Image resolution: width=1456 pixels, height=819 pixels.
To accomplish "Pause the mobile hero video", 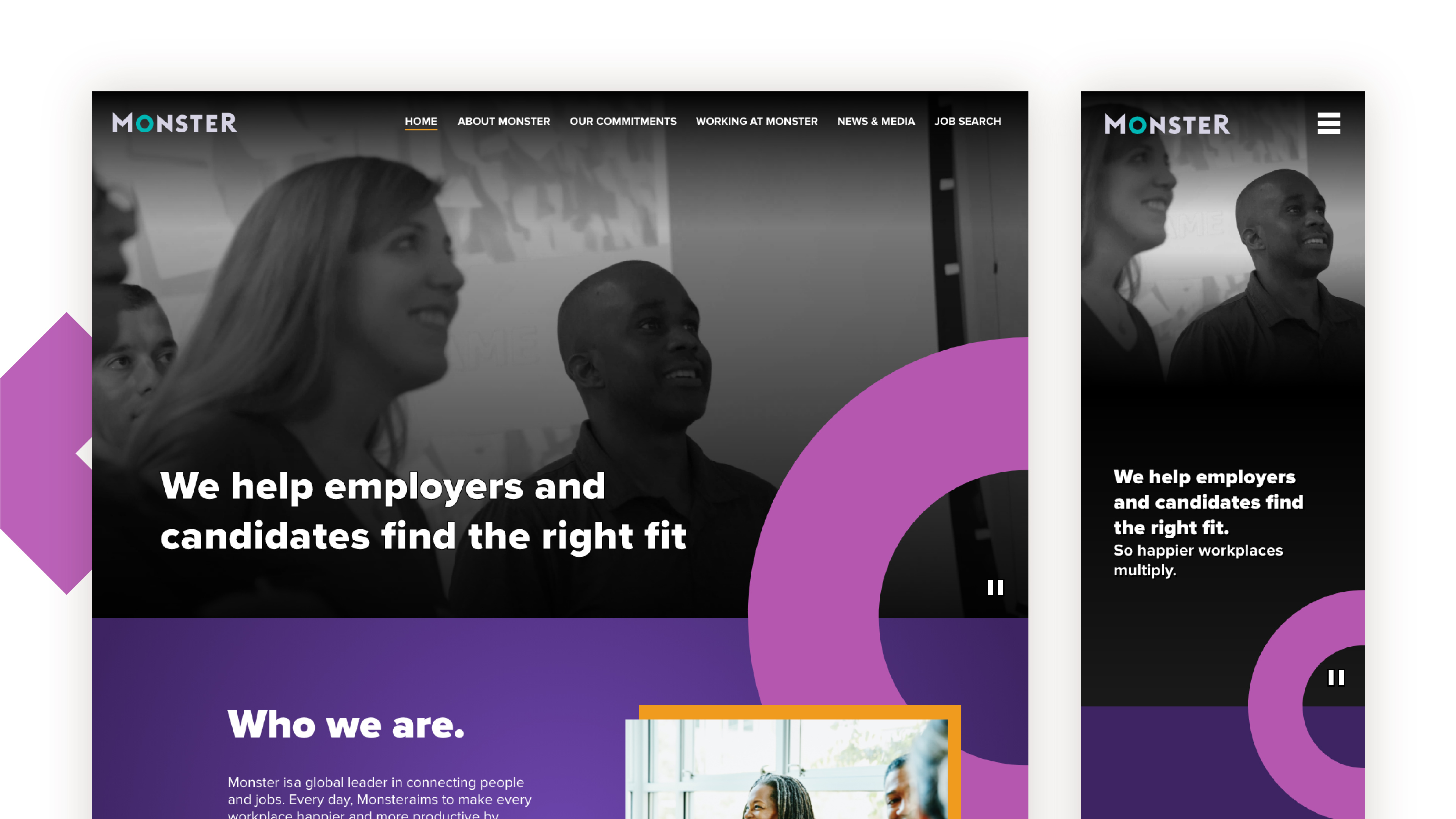I will (1335, 677).
